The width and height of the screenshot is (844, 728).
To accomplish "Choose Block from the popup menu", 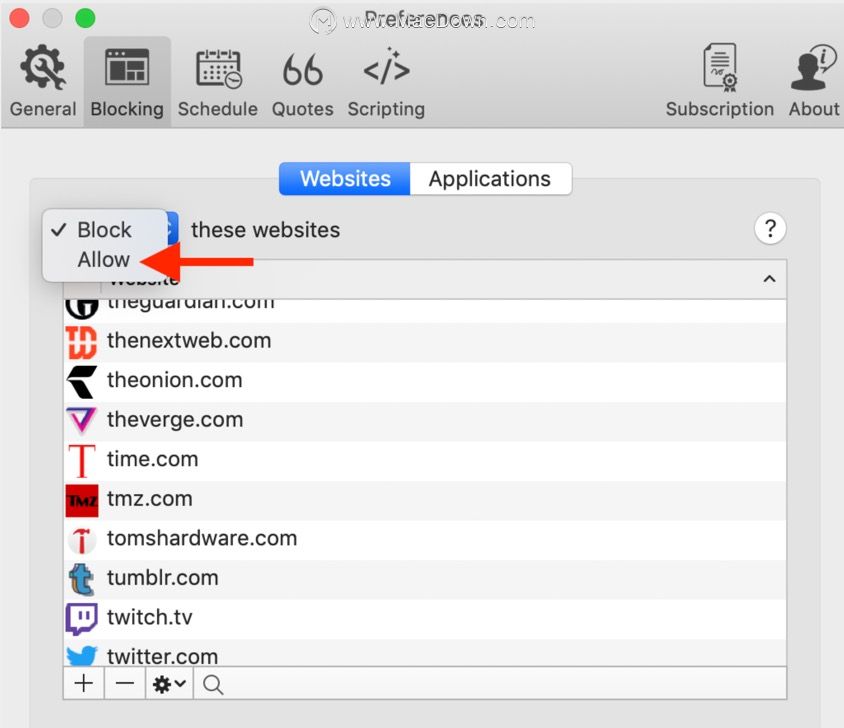I will click(x=104, y=230).
